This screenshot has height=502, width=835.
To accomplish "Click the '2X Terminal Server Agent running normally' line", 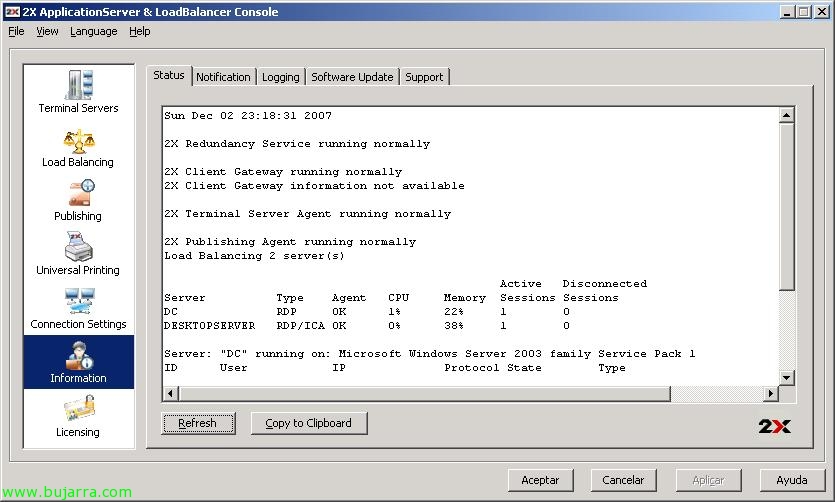I will coord(307,214).
